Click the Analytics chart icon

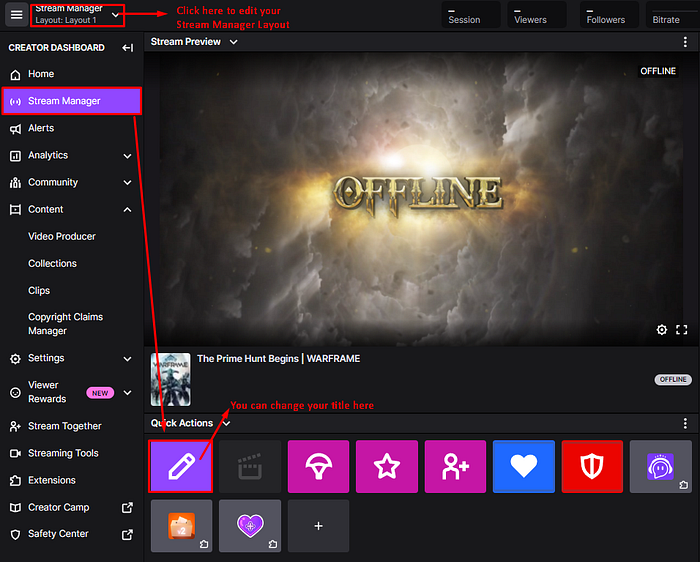pyautogui.click(x=15, y=156)
